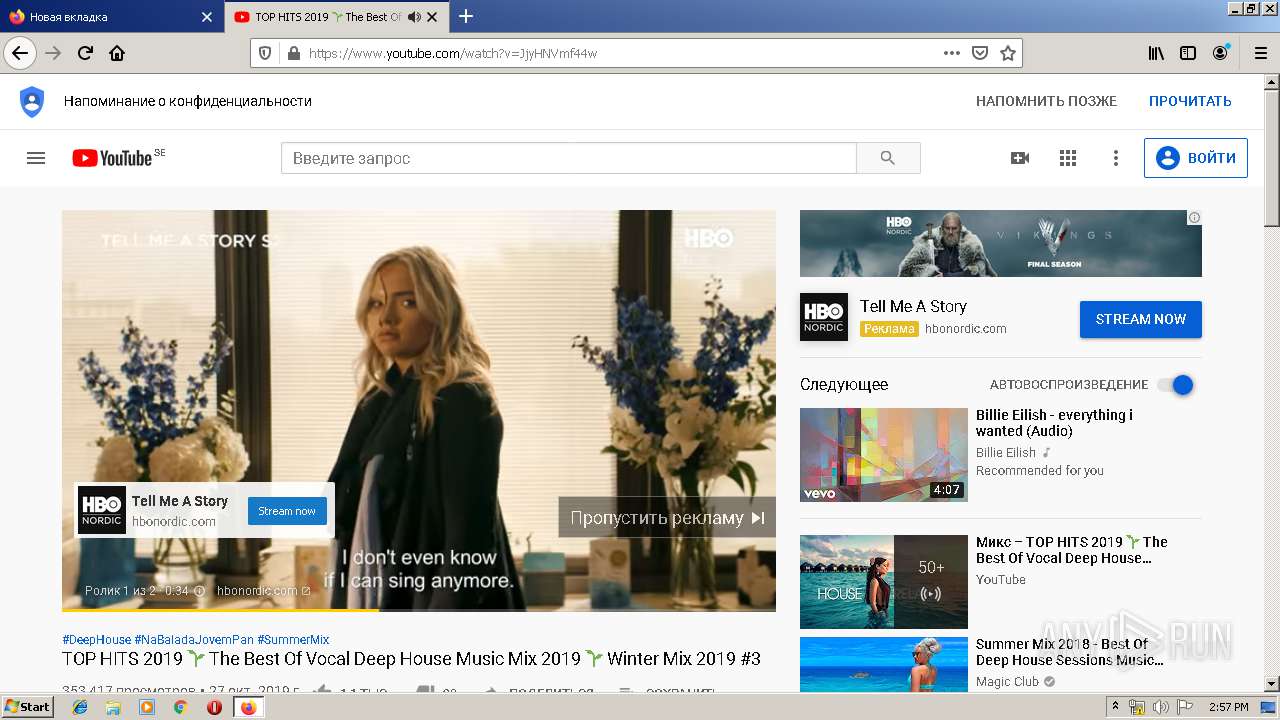The image size is (1280, 720).
Task: Open the Windows Start menu
Action: click(x=28, y=706)
